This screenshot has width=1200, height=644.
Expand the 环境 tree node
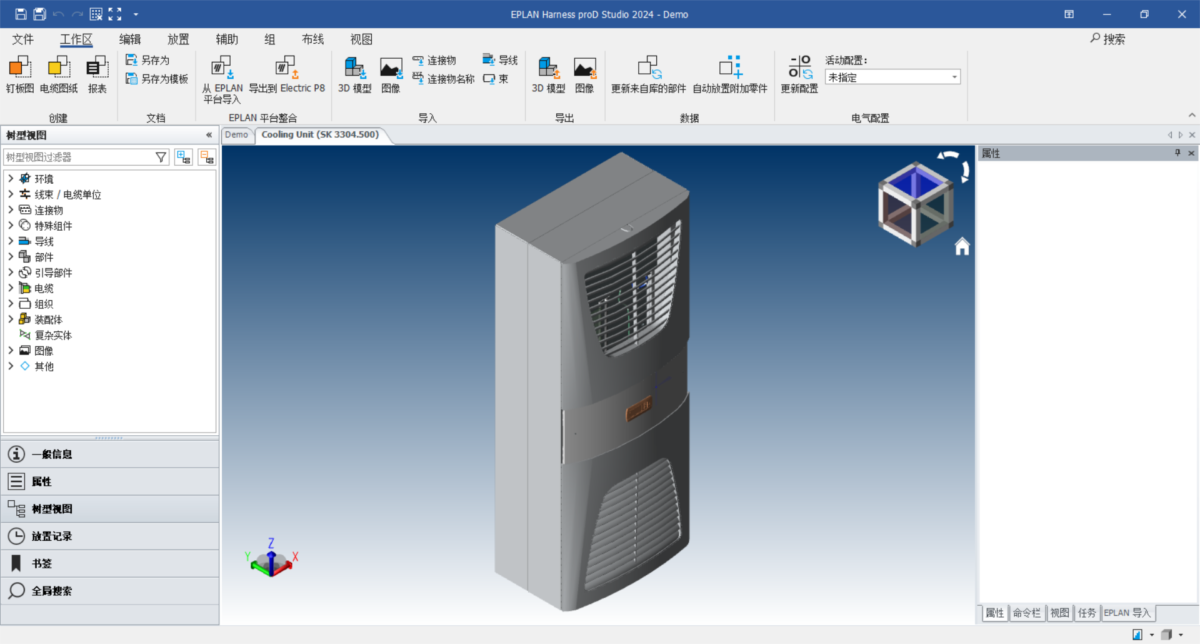pos(10,179)
